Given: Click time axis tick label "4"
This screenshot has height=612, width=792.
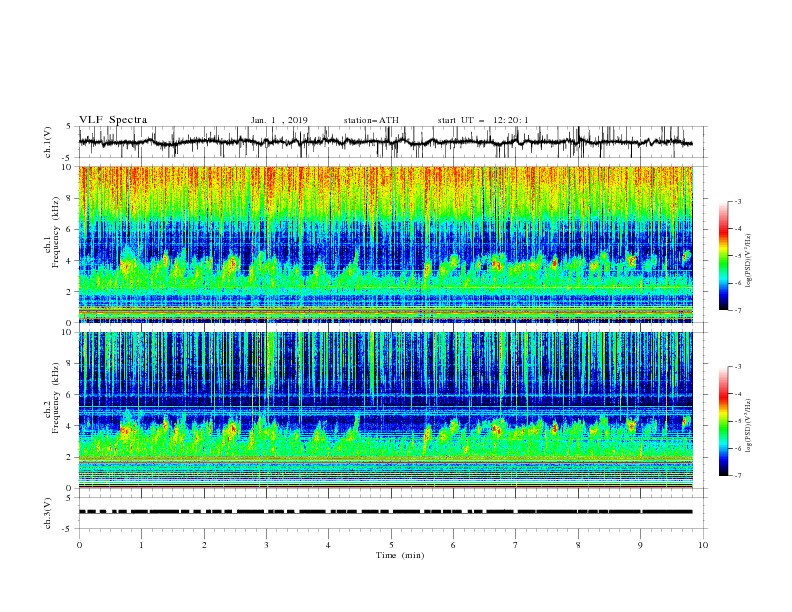Looking at the screenshot, I should point(328,545).
